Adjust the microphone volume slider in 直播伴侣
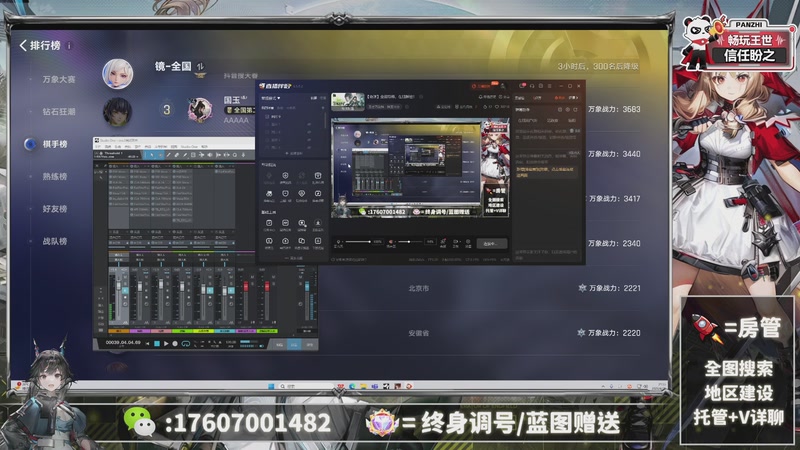This screenshot has height=450, width=800. [405, 243]
